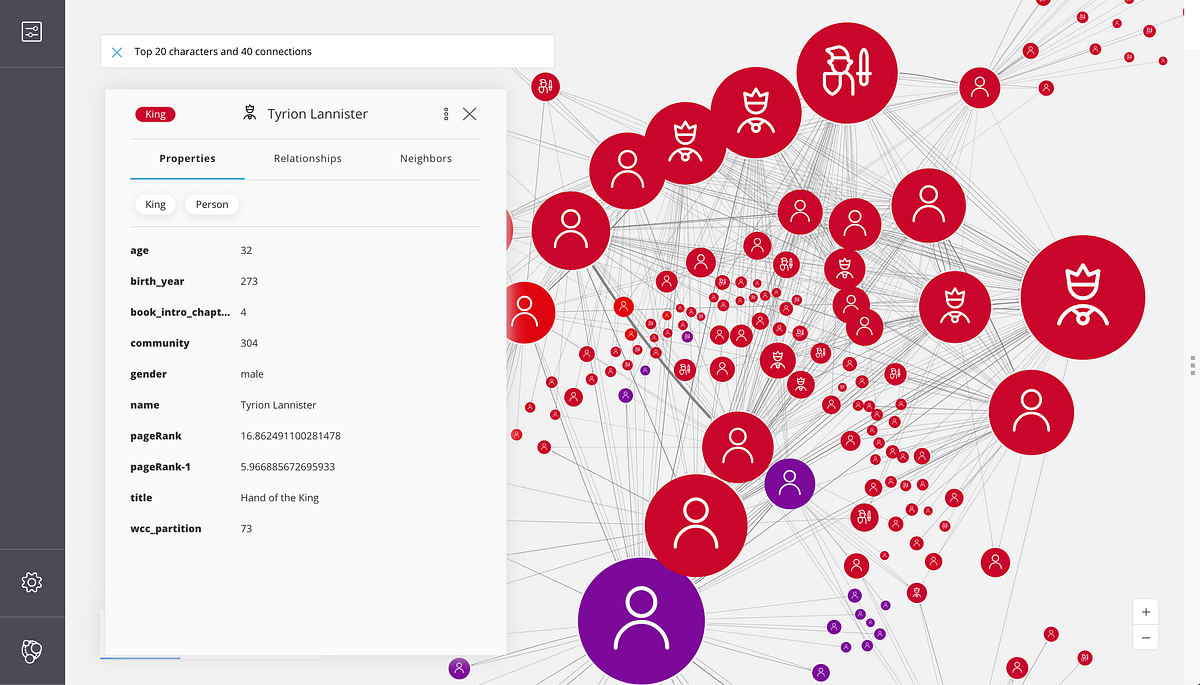Click the red King badge in the panel header
The image size is (1200, 685).
coord(155,113)
